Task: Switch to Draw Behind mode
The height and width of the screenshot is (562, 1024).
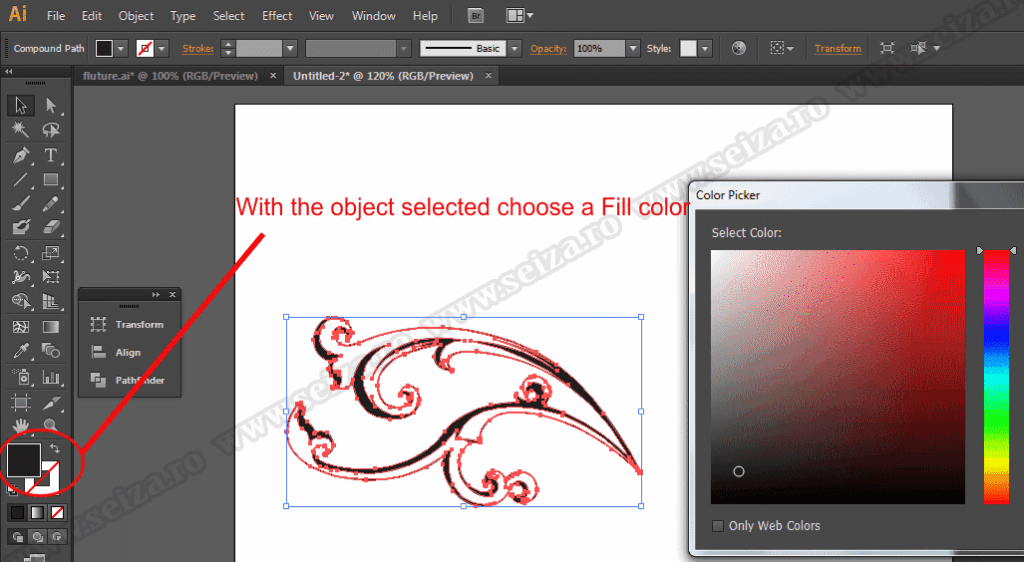Action: pos(38,537)
